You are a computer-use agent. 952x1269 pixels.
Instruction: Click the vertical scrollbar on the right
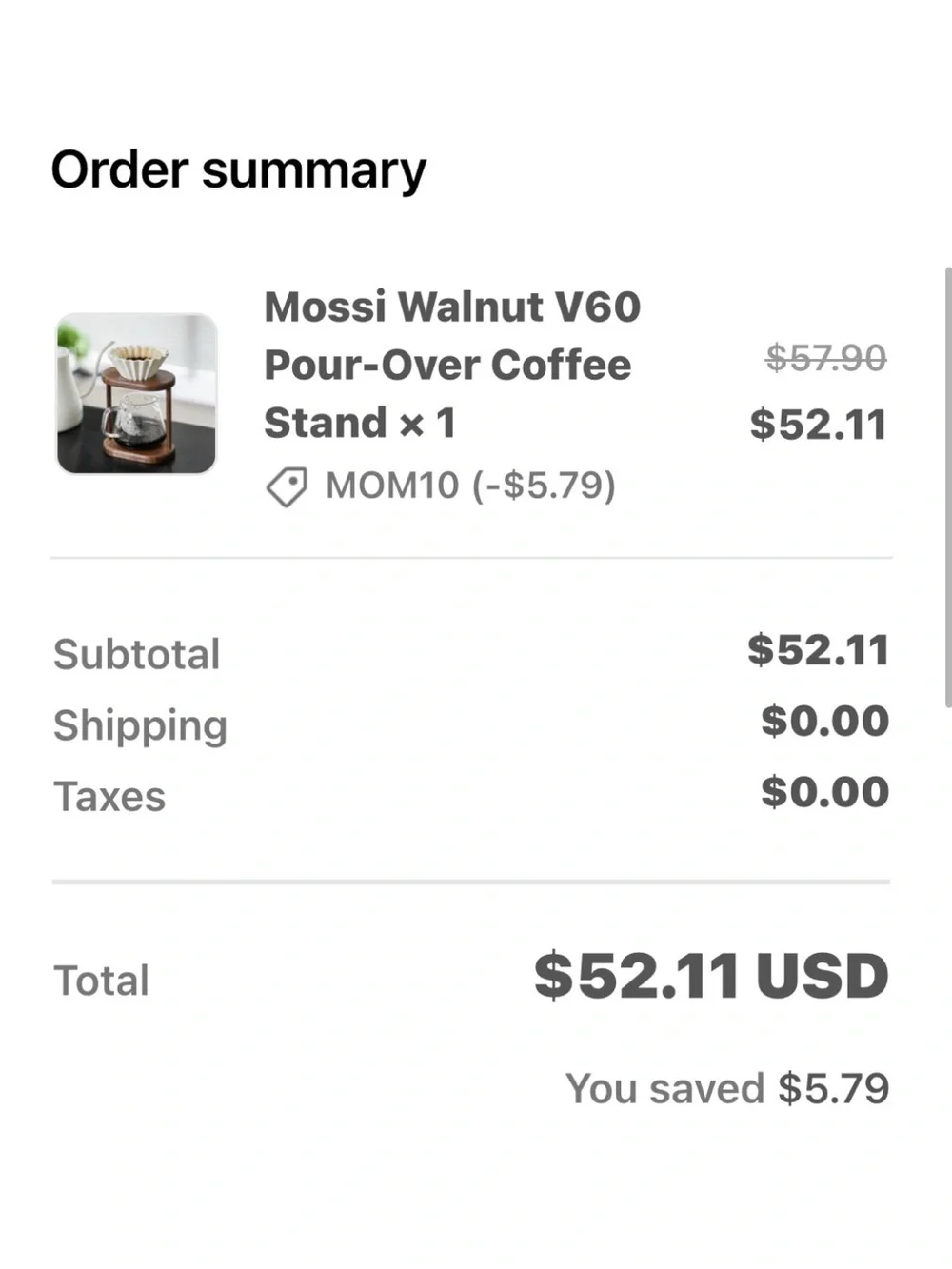947,487
